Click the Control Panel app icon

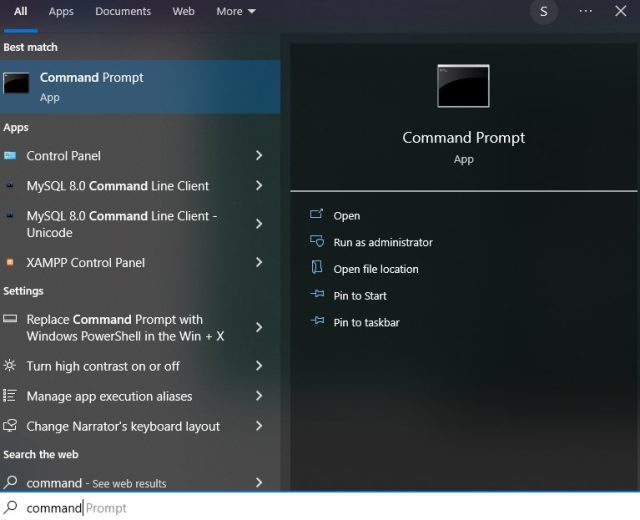tap(10, 156)
